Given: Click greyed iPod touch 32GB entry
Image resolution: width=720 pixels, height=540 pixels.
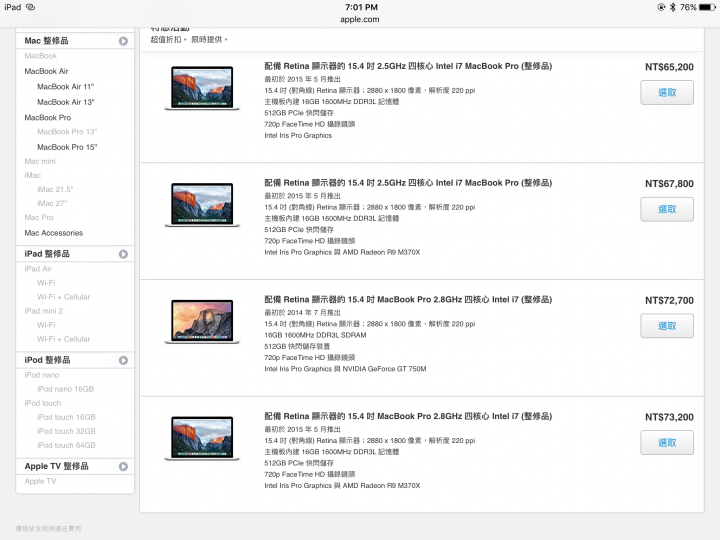Looking at the screenshot, I should pos(66,431).
